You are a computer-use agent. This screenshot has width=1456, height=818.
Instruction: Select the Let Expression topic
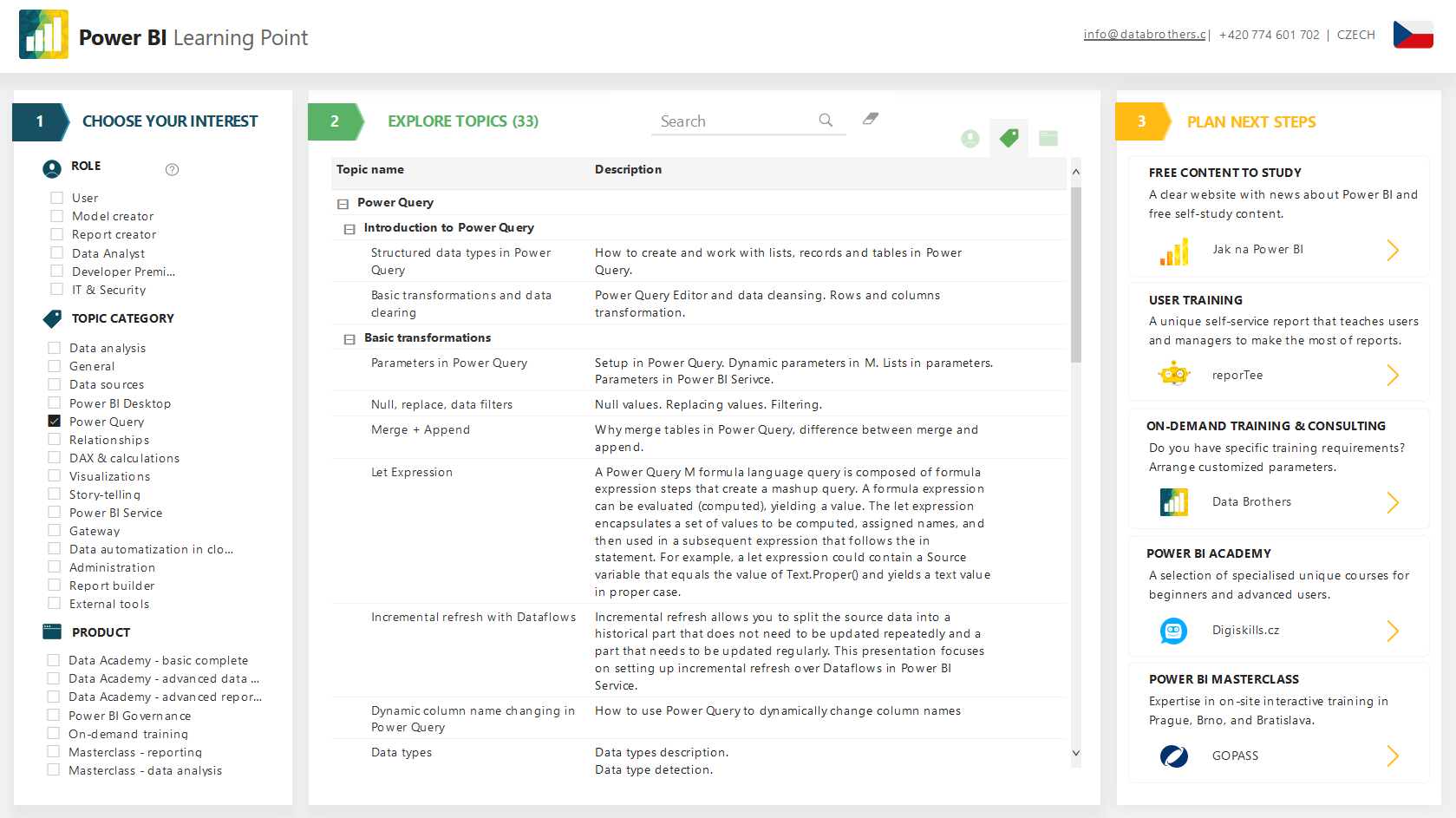[412, 472]
